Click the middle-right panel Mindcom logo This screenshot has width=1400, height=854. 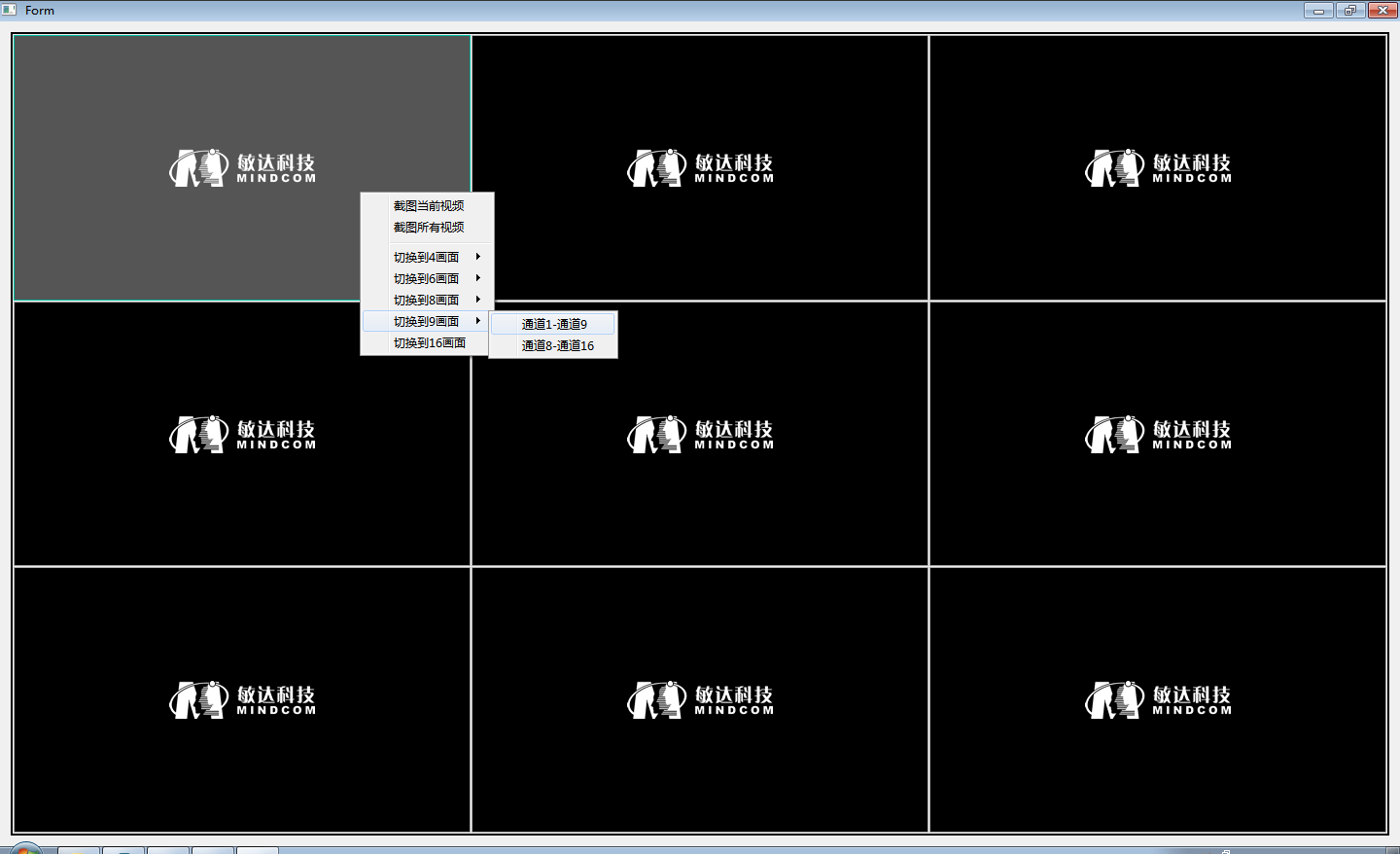click(x=1157, y=434)
